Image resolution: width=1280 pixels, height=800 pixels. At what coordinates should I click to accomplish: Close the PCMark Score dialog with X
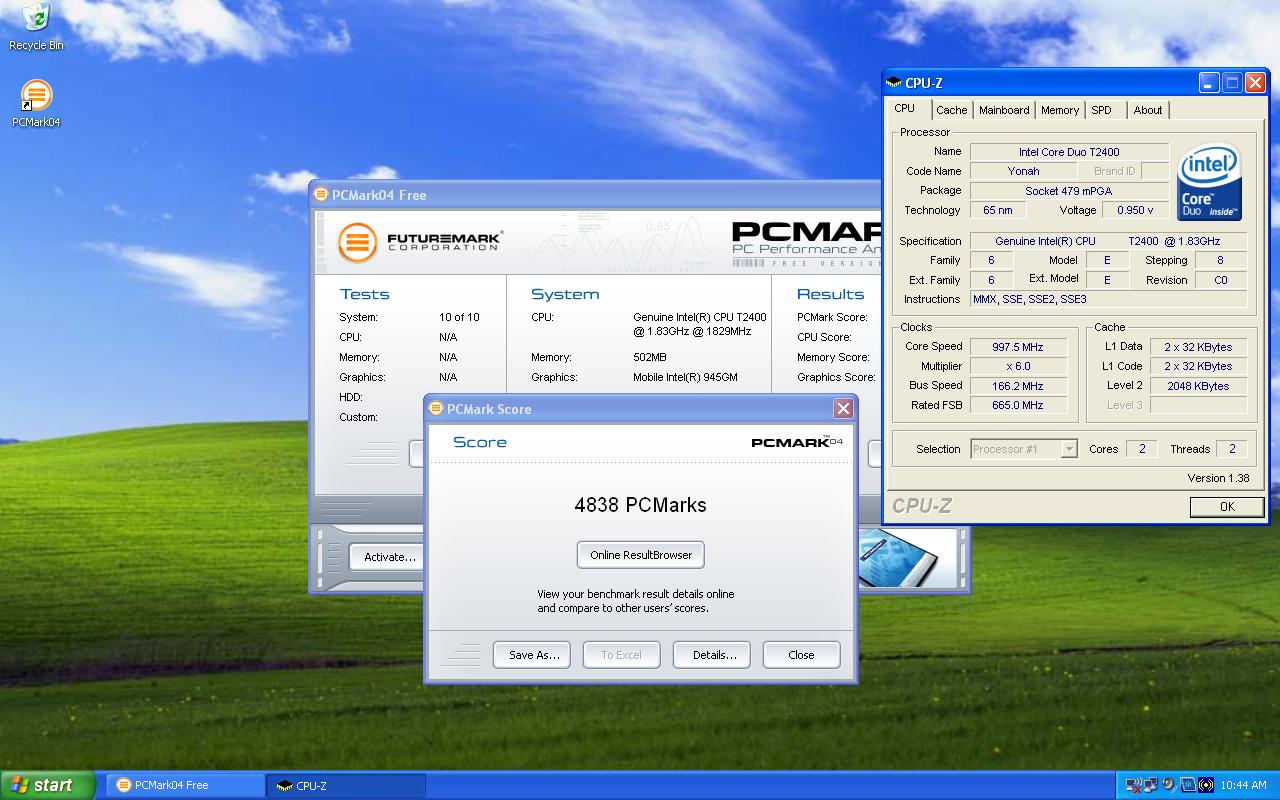coord(844,408)
